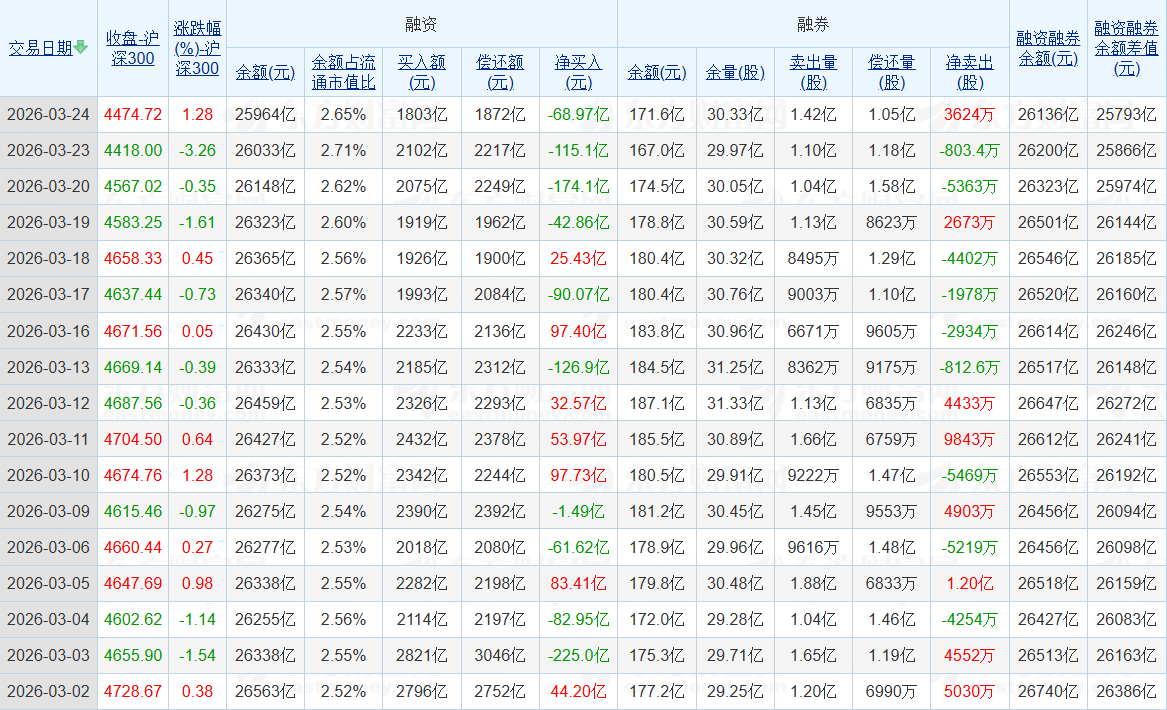Viewport: 1167px width, 710px height.
Task: Click net sell value 3624万
Action: (969, 115)
